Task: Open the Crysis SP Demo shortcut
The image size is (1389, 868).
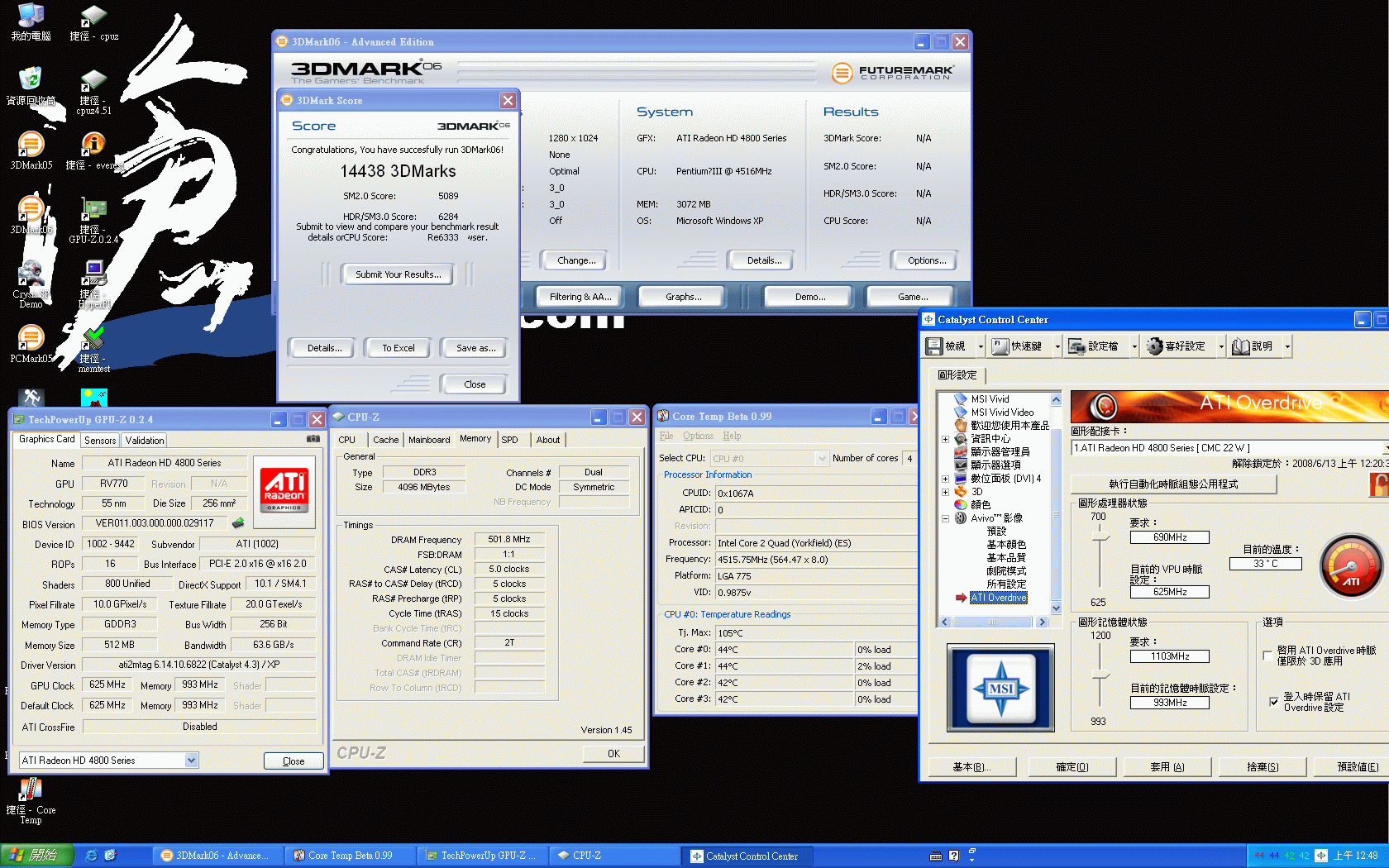Action: (31, 284)
